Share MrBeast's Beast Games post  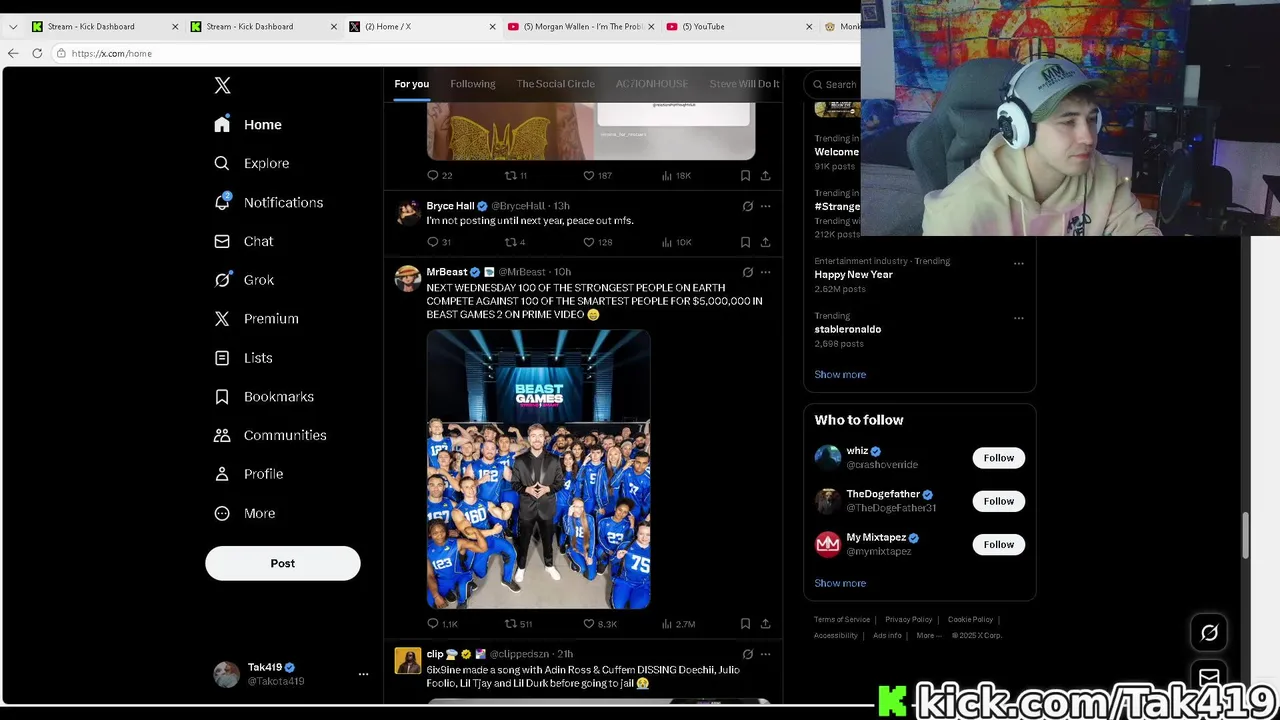pyautogui.click(x=765, y=624)
